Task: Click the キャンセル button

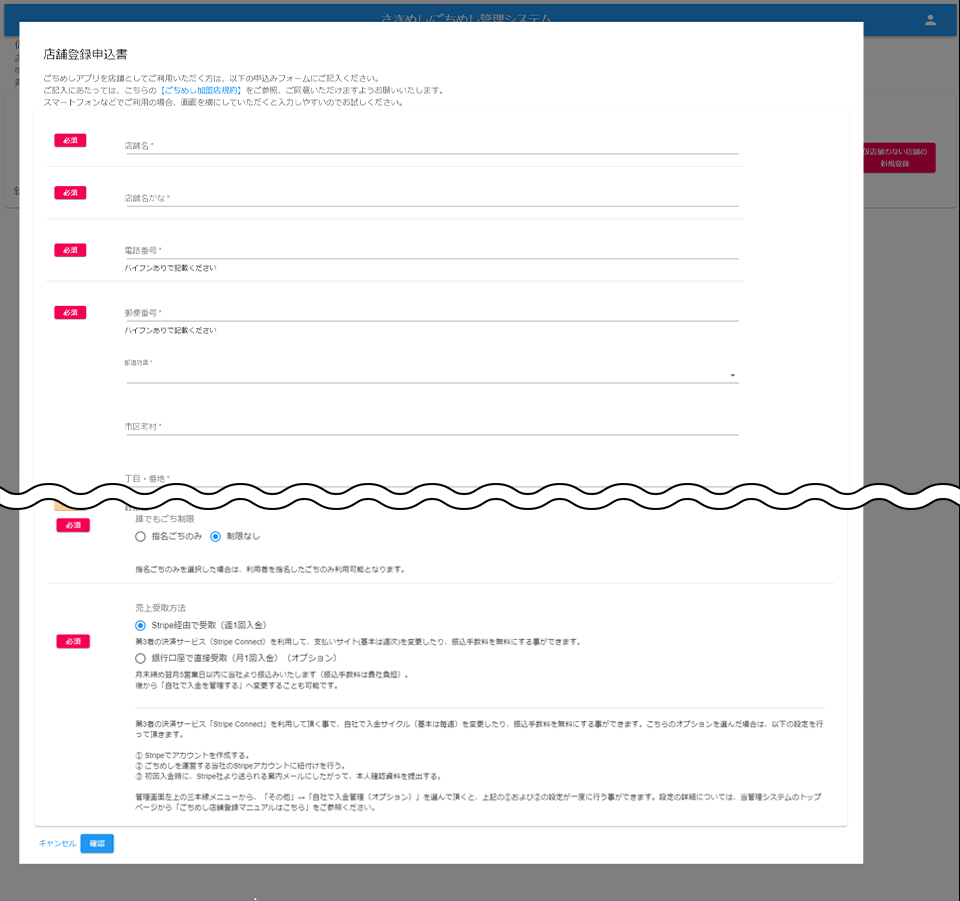Action: coord(57,843)
